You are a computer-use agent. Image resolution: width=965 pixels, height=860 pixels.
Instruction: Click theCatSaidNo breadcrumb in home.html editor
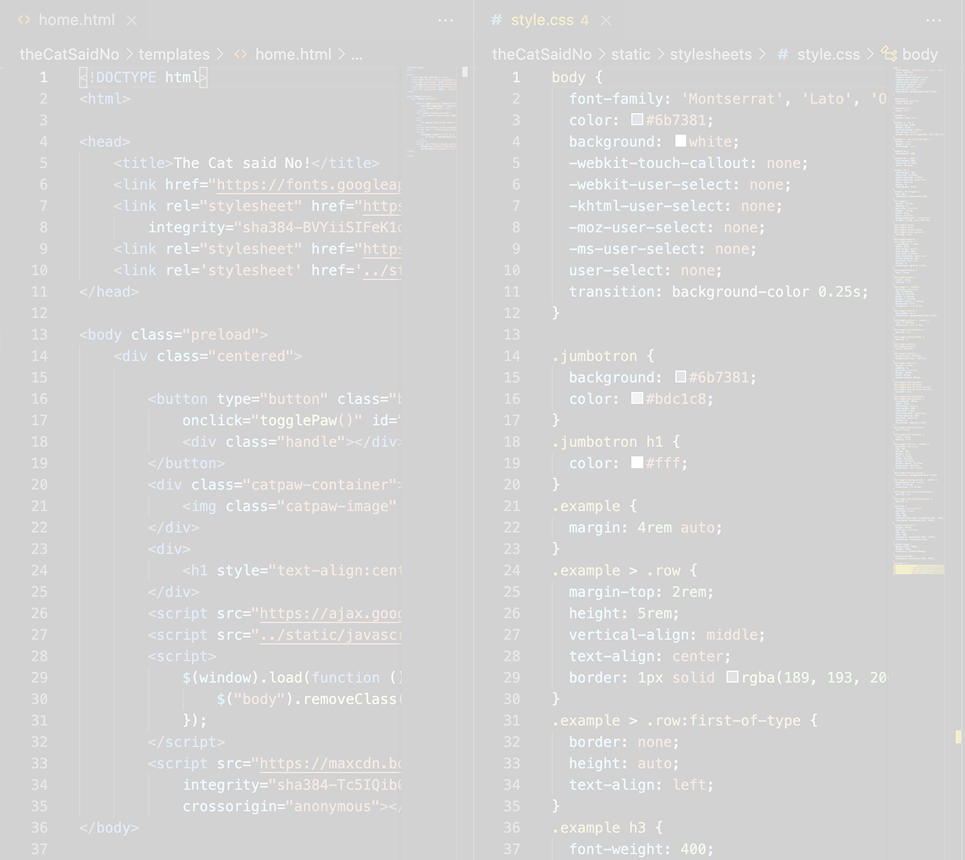[70, 54]
